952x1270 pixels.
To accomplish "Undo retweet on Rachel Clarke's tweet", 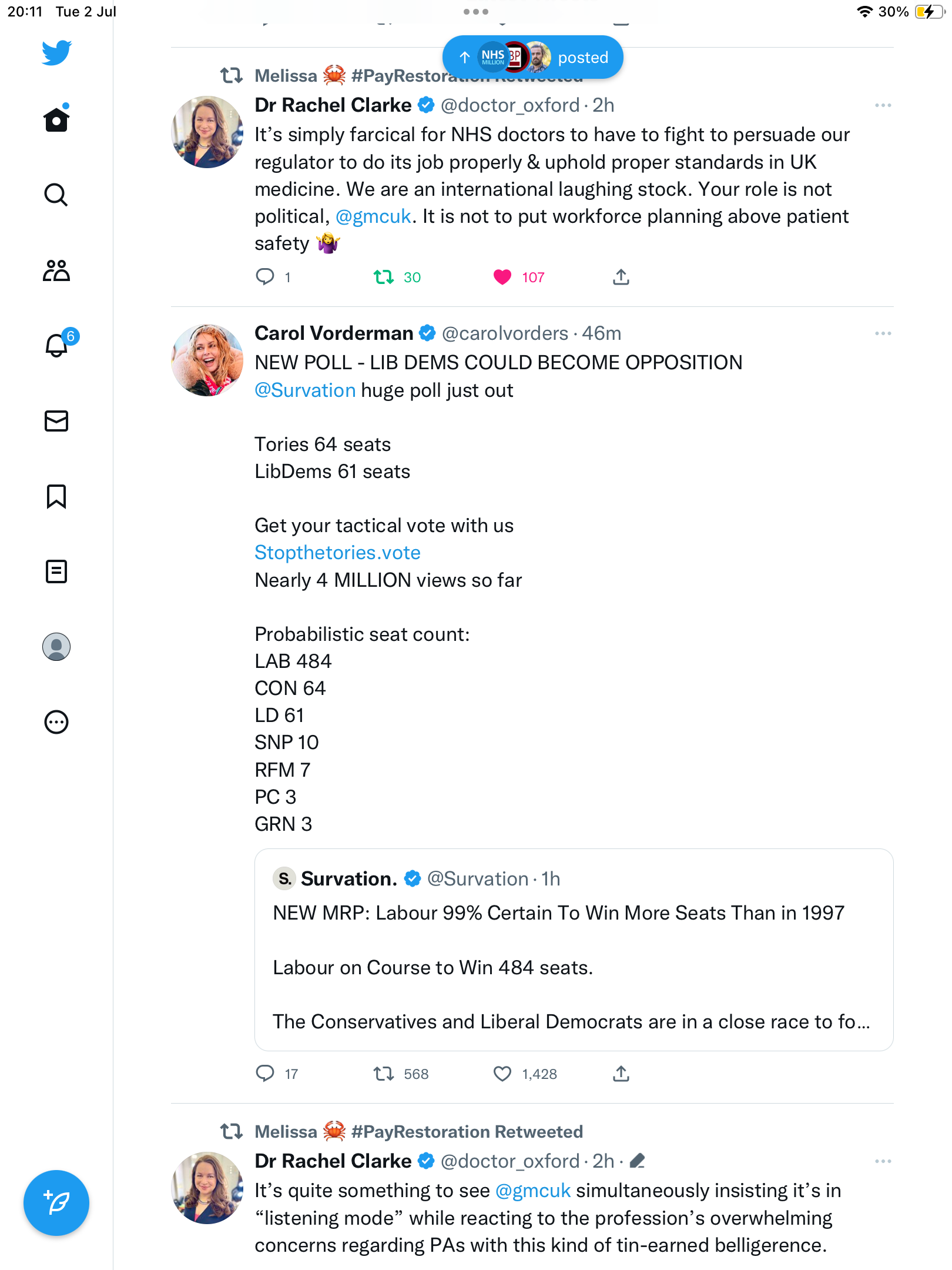I will [384, 277].
